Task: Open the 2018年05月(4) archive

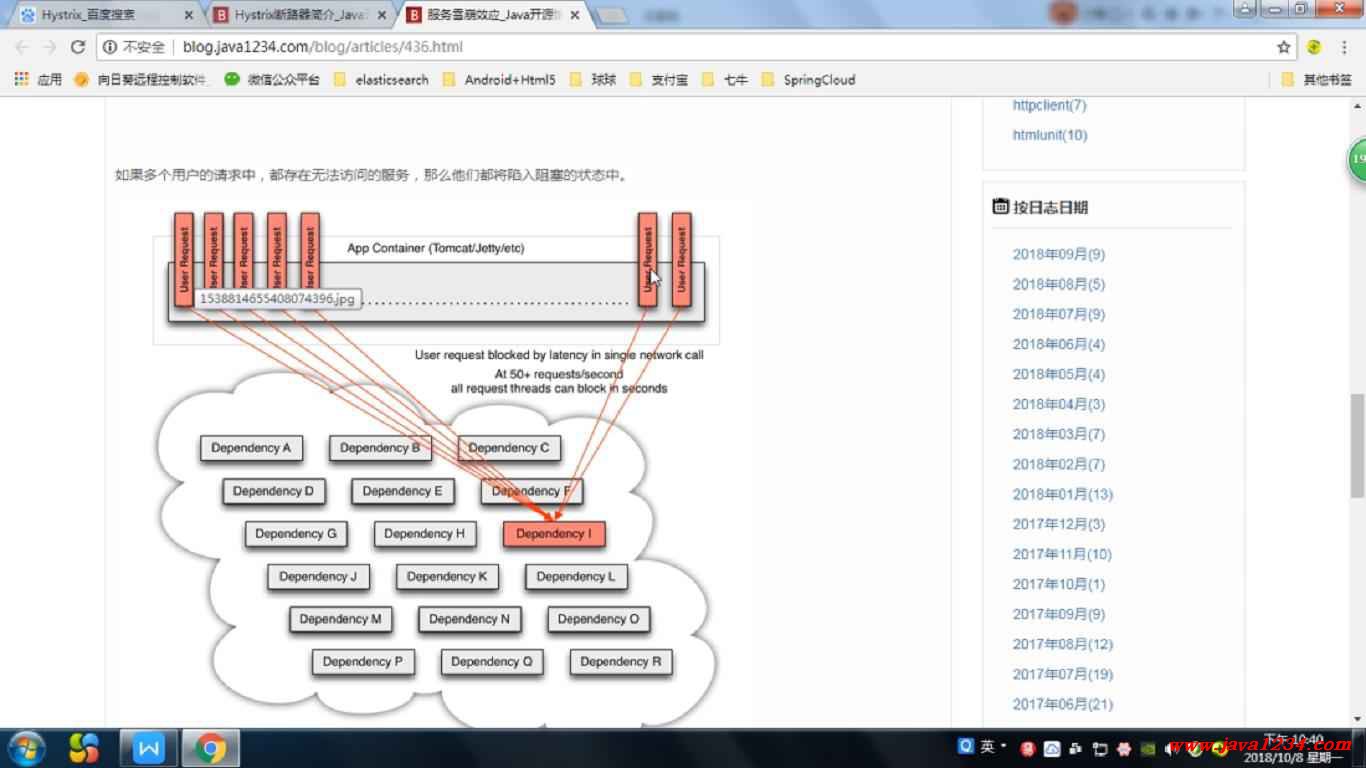Action: tap(1059, 374)
